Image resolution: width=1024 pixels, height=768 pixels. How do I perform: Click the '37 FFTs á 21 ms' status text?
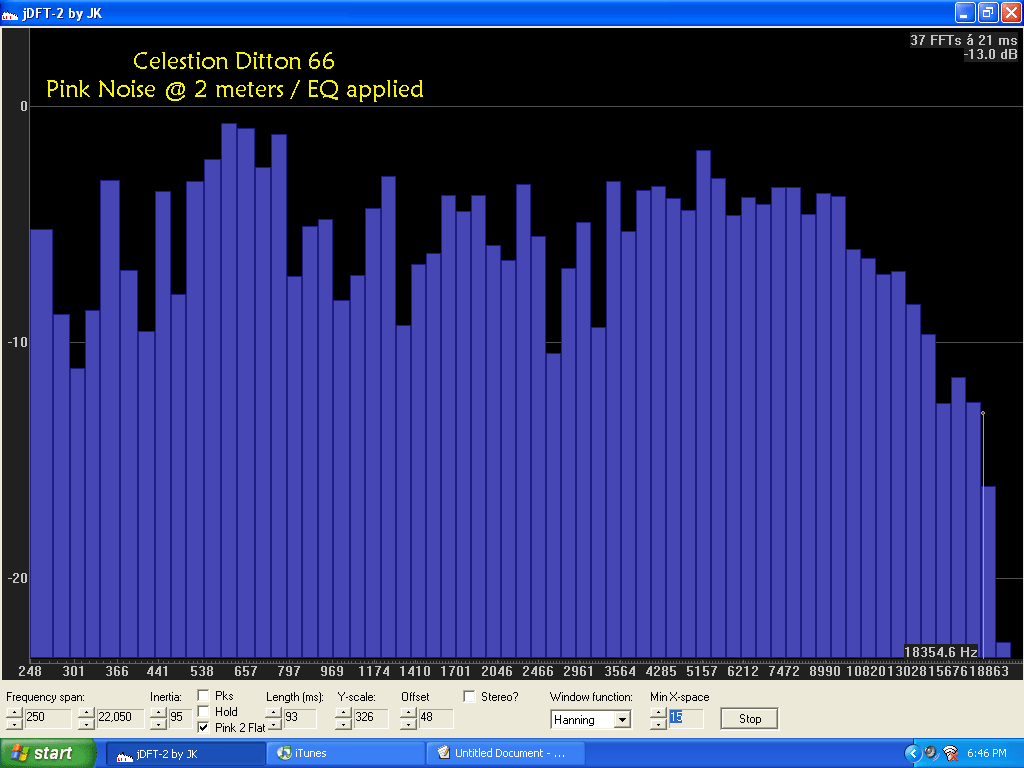[x=963, y=40]
